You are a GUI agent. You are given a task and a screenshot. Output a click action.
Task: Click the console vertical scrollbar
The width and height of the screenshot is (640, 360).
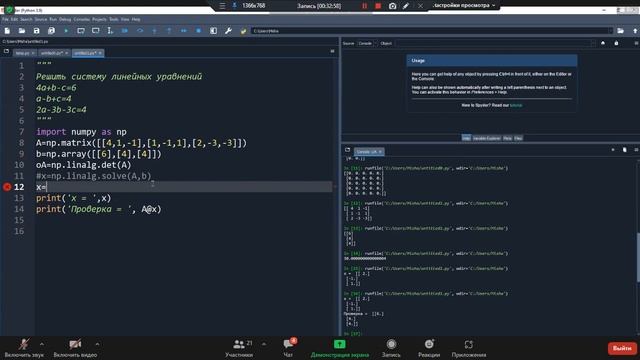(638, 257)
